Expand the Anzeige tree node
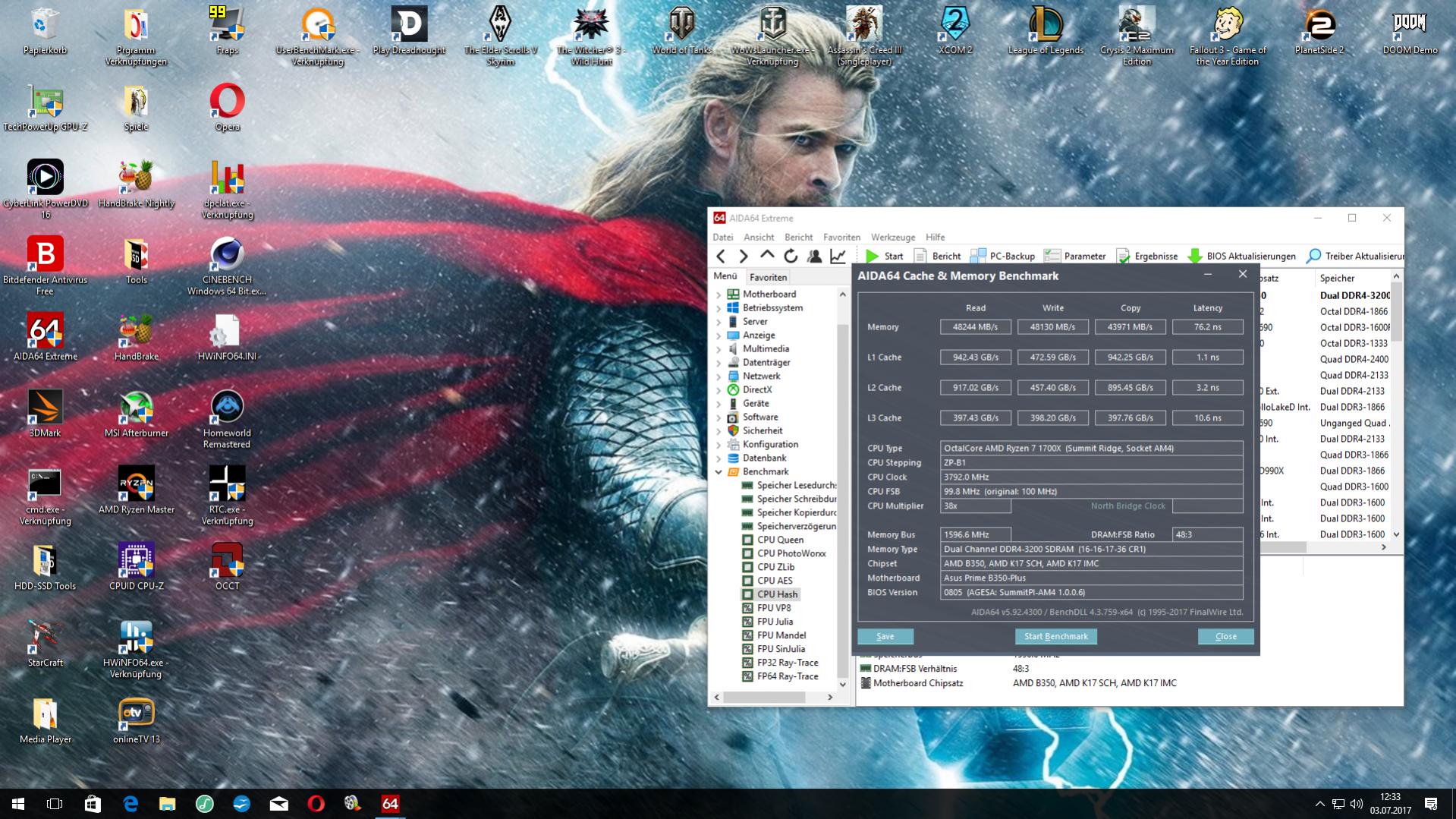 click(719, 335)
